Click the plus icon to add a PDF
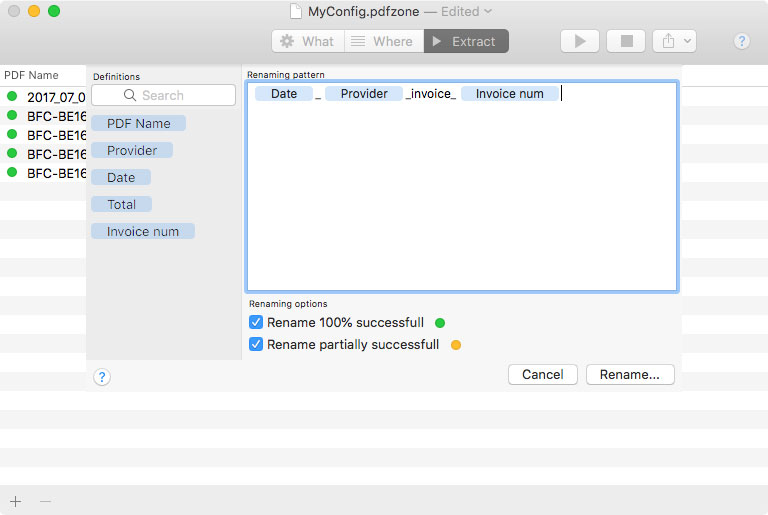 point(15,501)
